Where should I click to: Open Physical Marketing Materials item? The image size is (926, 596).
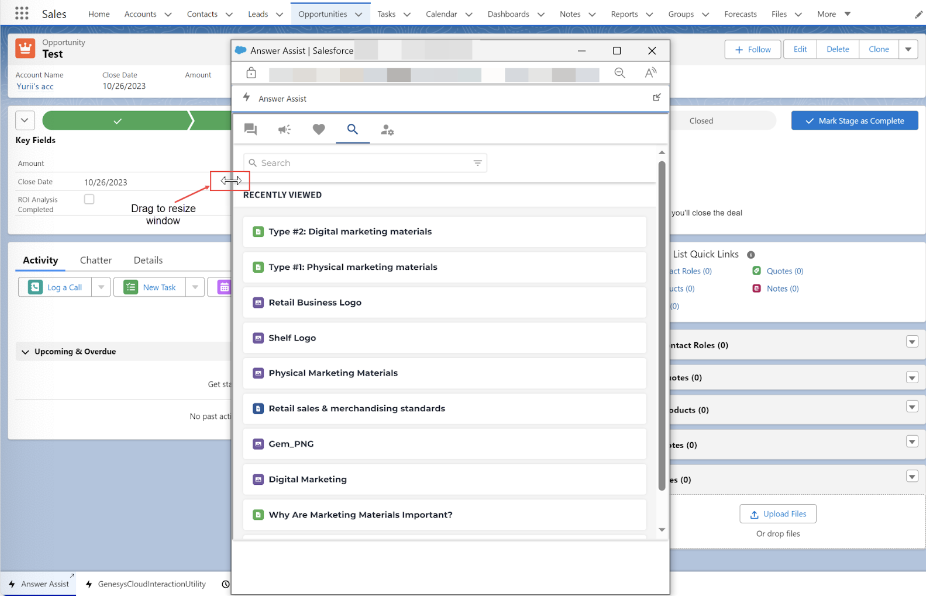[x=444, y=373]
